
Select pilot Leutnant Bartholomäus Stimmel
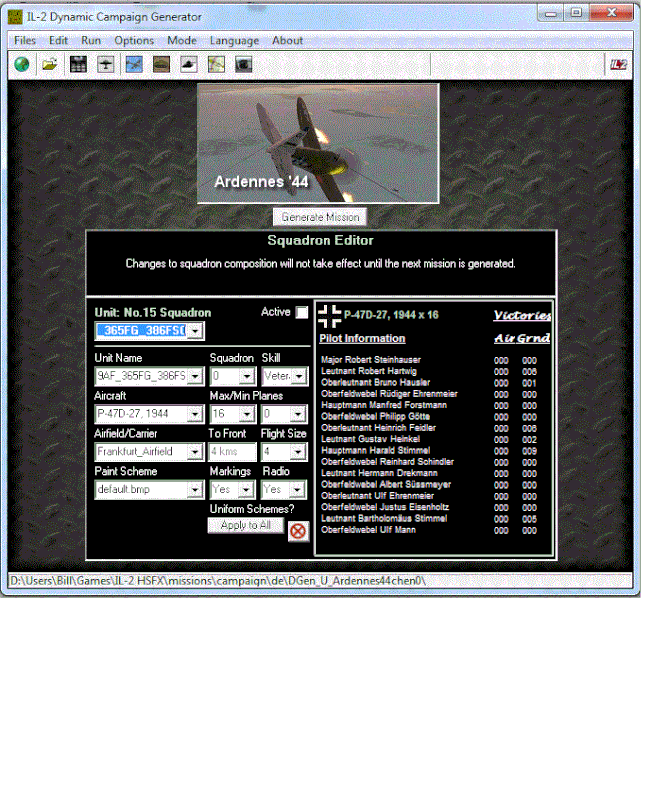(x=384, y=518)
